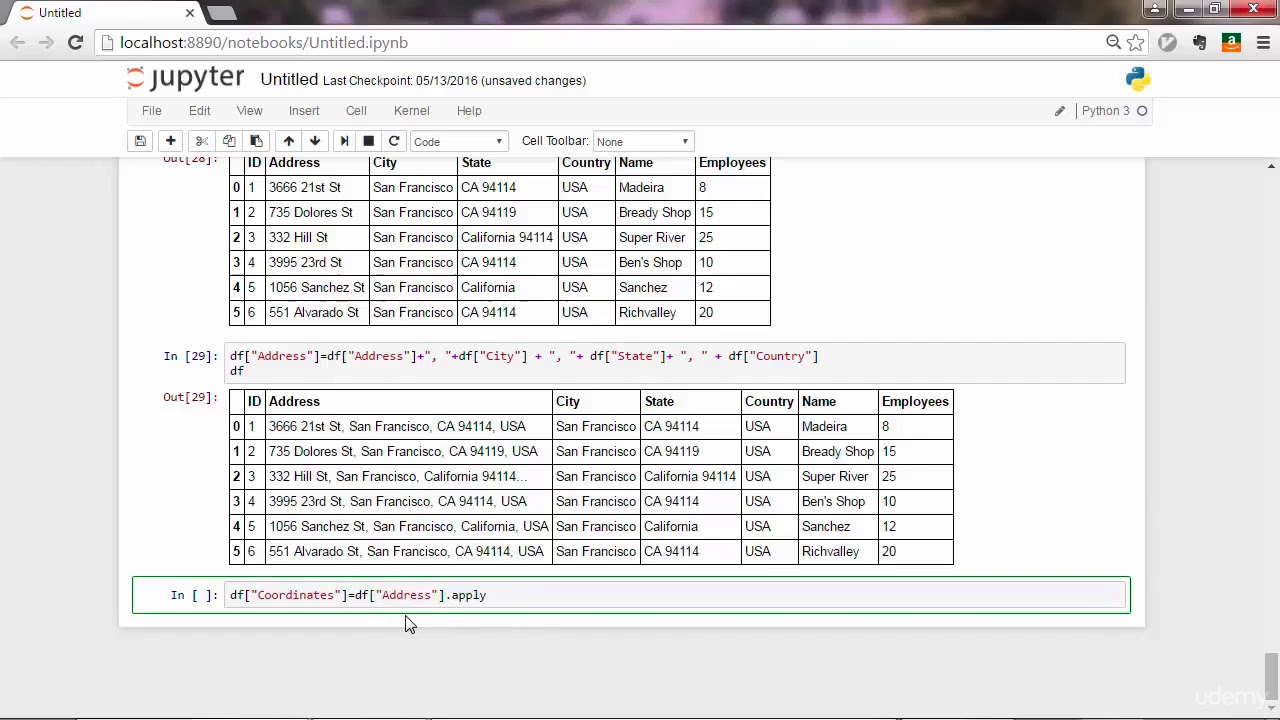Close the Untitled browser tab
This screenshot has height=720, width=1280.
point(190,13)
